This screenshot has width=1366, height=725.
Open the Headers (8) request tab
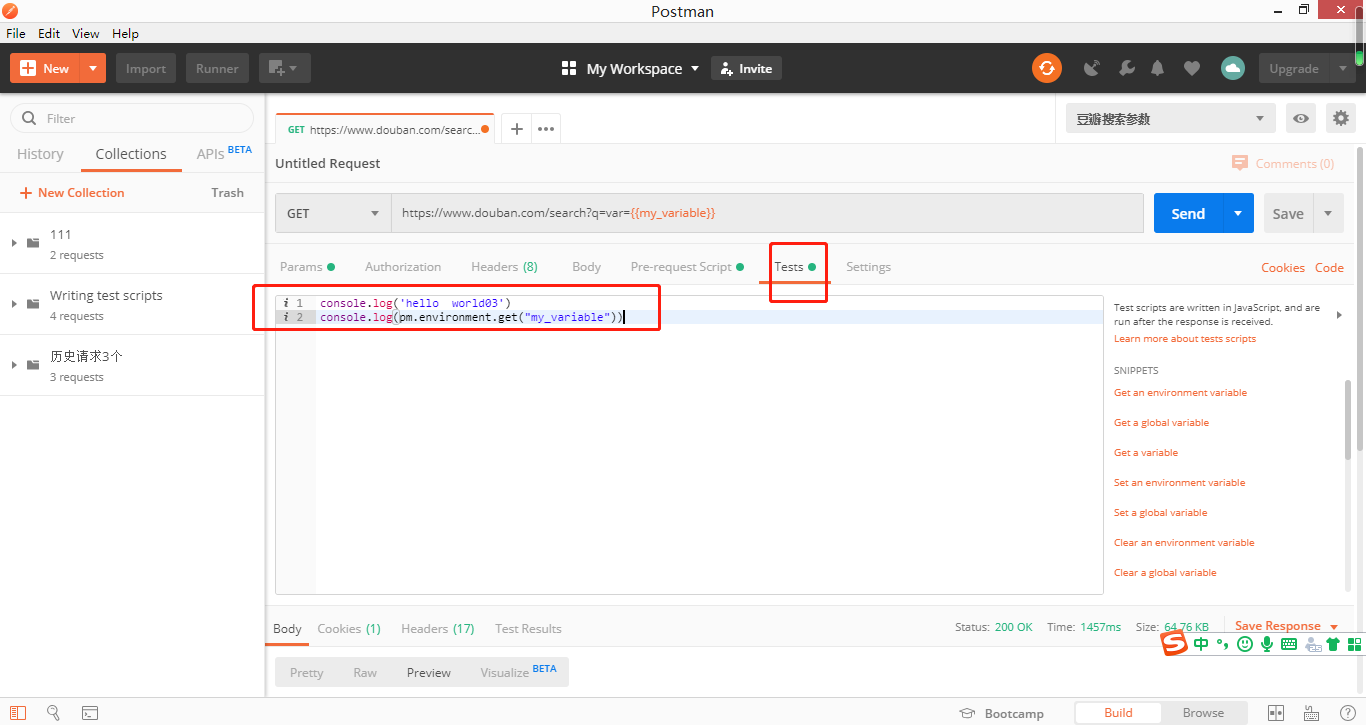(504, 267)
